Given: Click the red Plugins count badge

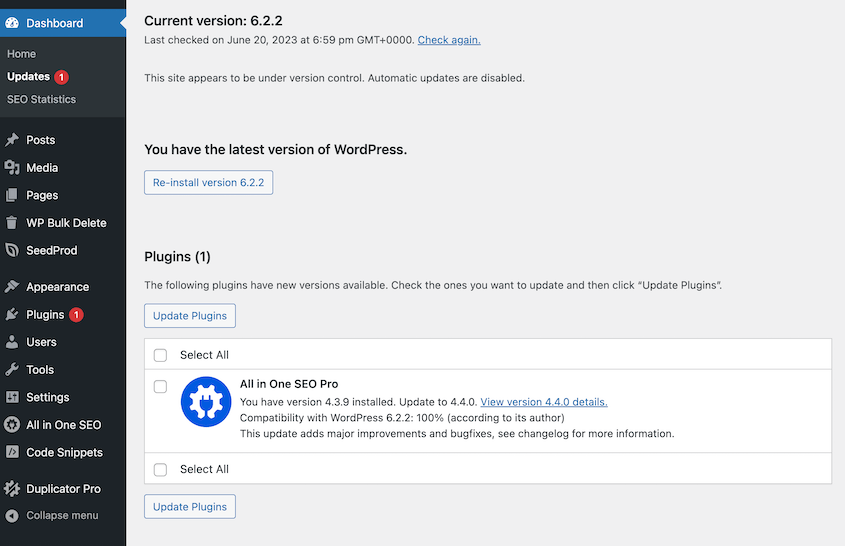Looking at the screenshot, I should point(77,315).
